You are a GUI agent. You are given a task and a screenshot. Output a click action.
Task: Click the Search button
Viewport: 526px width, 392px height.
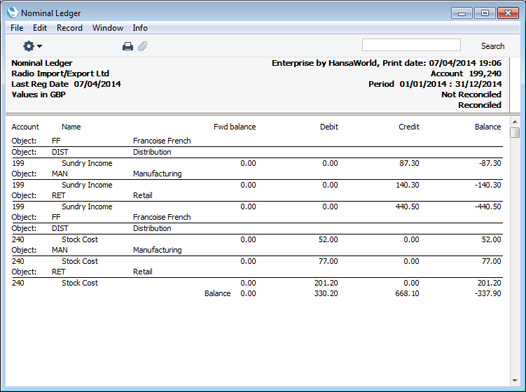[x=493, y=46]
